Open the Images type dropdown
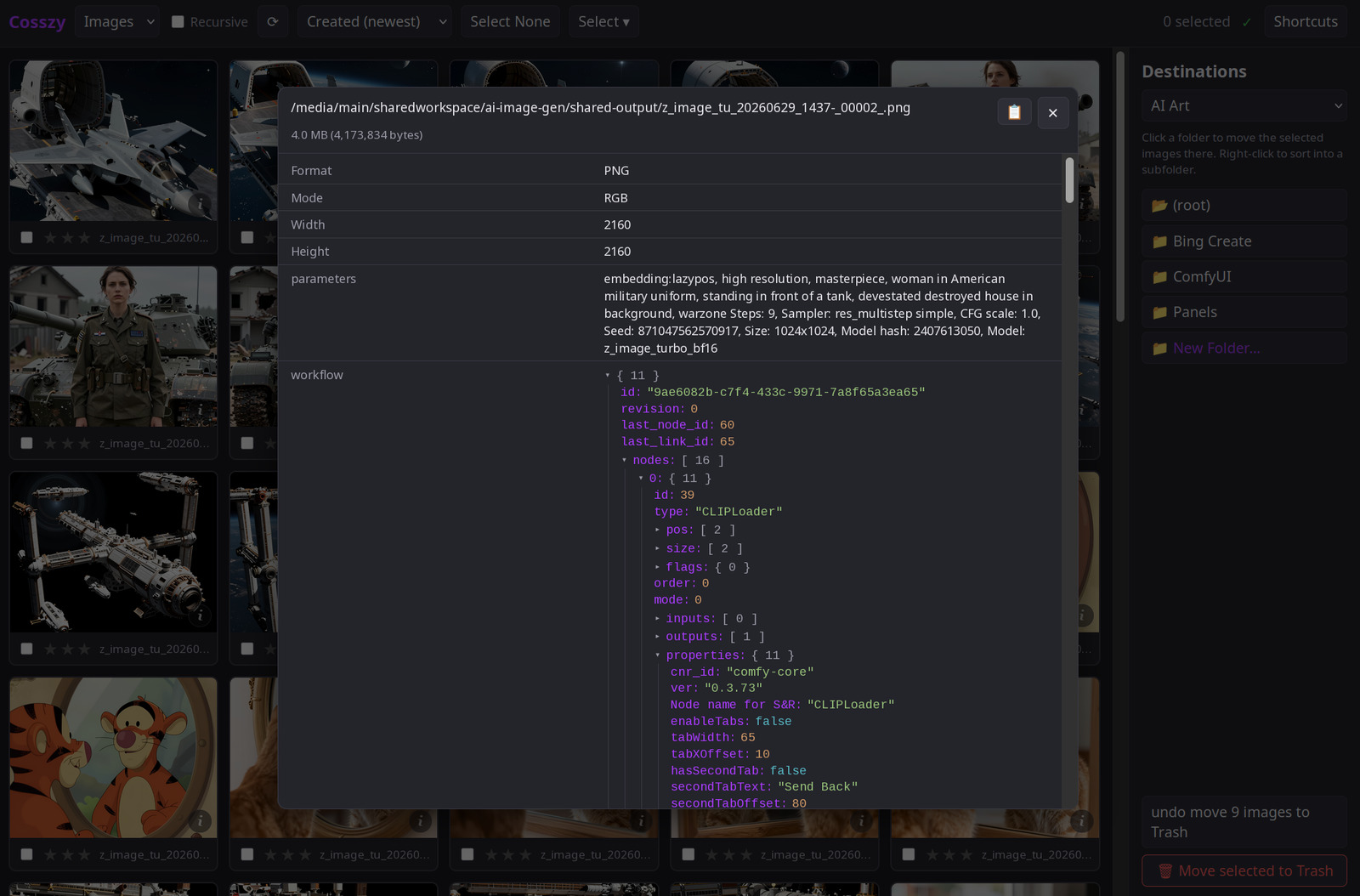 118,22
